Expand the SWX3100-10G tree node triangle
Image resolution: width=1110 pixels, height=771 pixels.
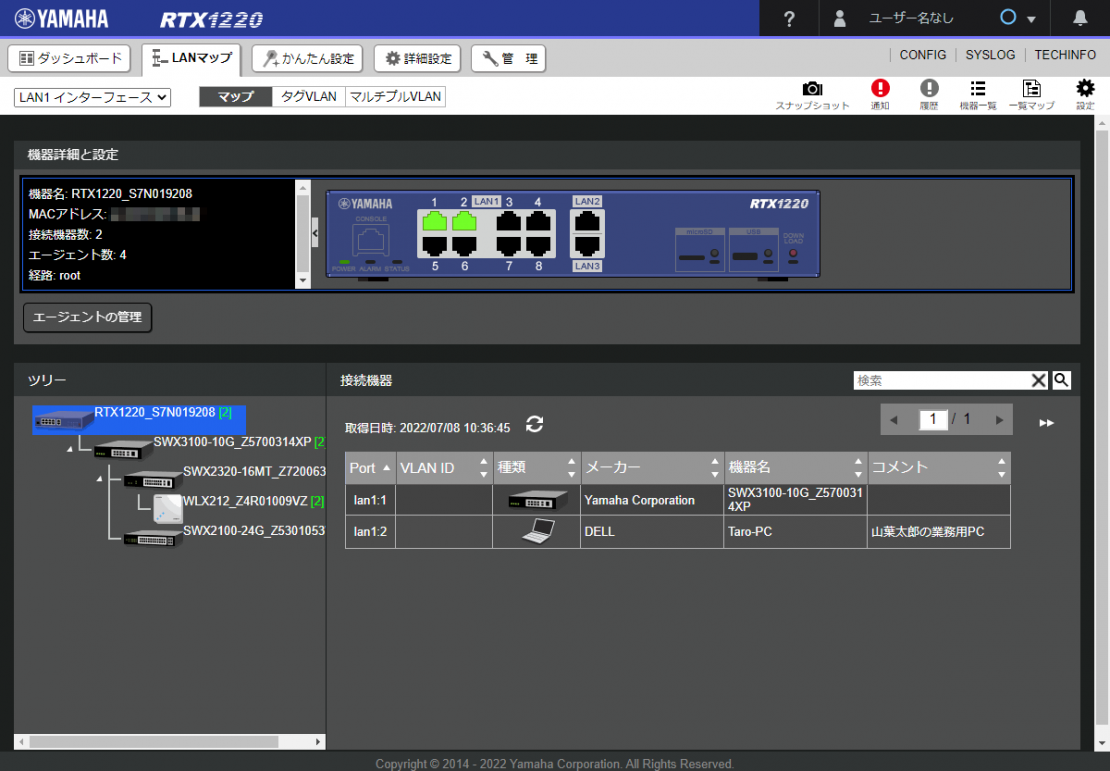coord(69,449)
